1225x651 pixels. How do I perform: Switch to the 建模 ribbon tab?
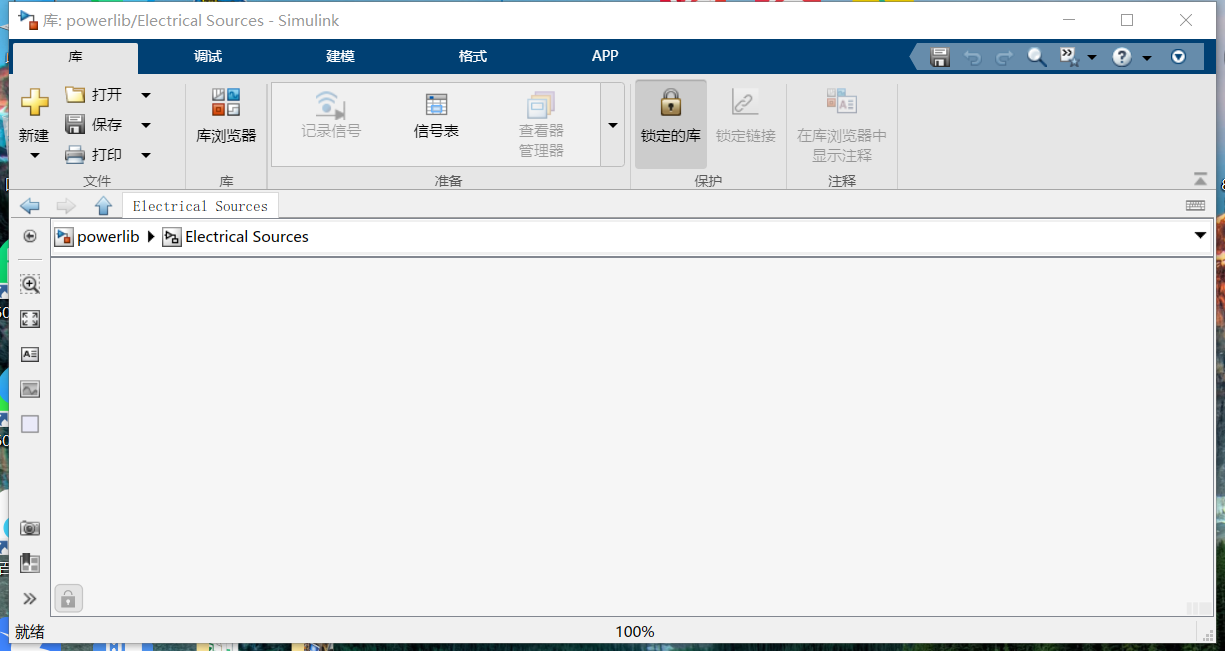point(340,56)
